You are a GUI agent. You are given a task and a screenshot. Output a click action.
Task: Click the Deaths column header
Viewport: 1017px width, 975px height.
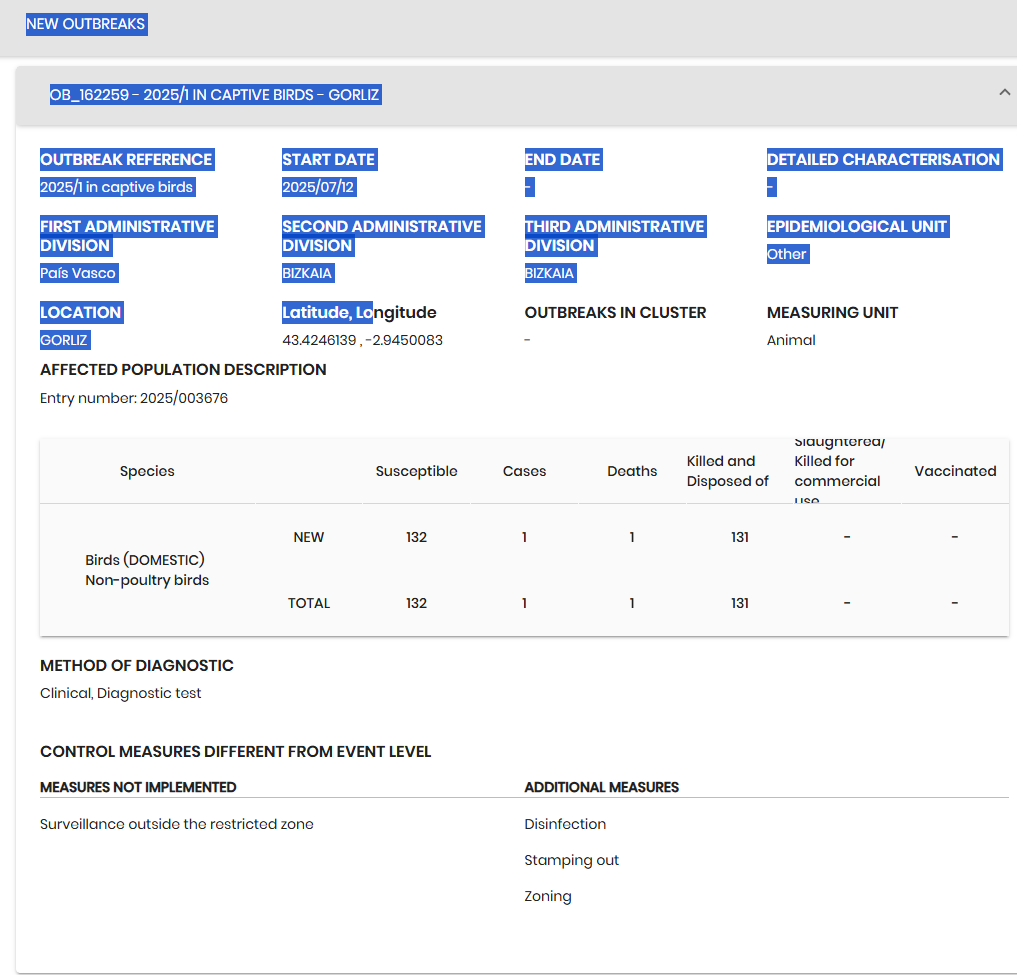(632, 471)
